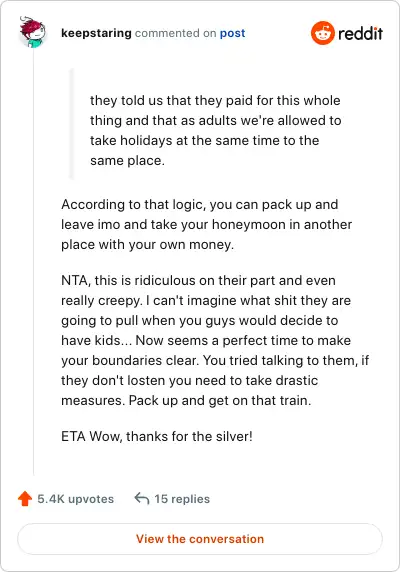Click paragraph starting "NTA, this is ridiculous"
The height and width of the screenshot is (572, 400).
[x=215, y=340]
